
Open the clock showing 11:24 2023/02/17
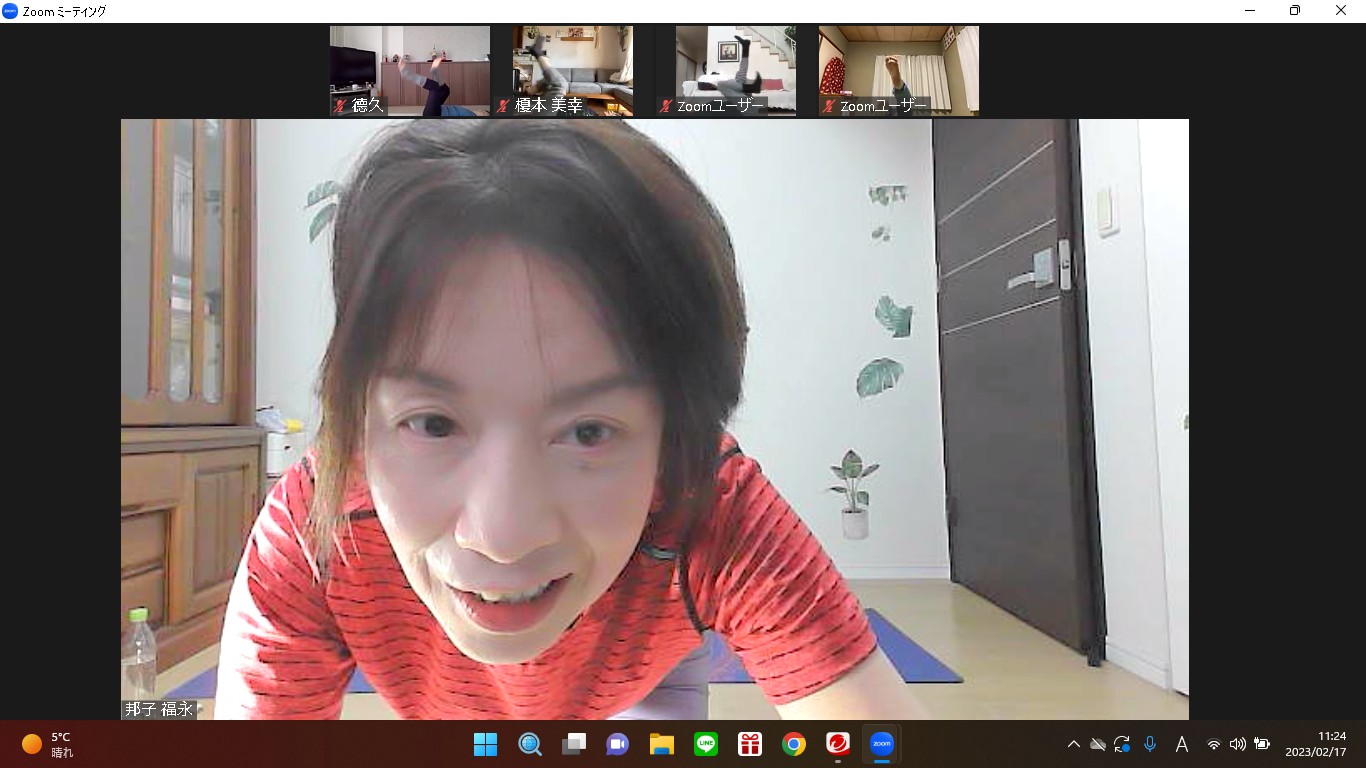pos(1316,744)
